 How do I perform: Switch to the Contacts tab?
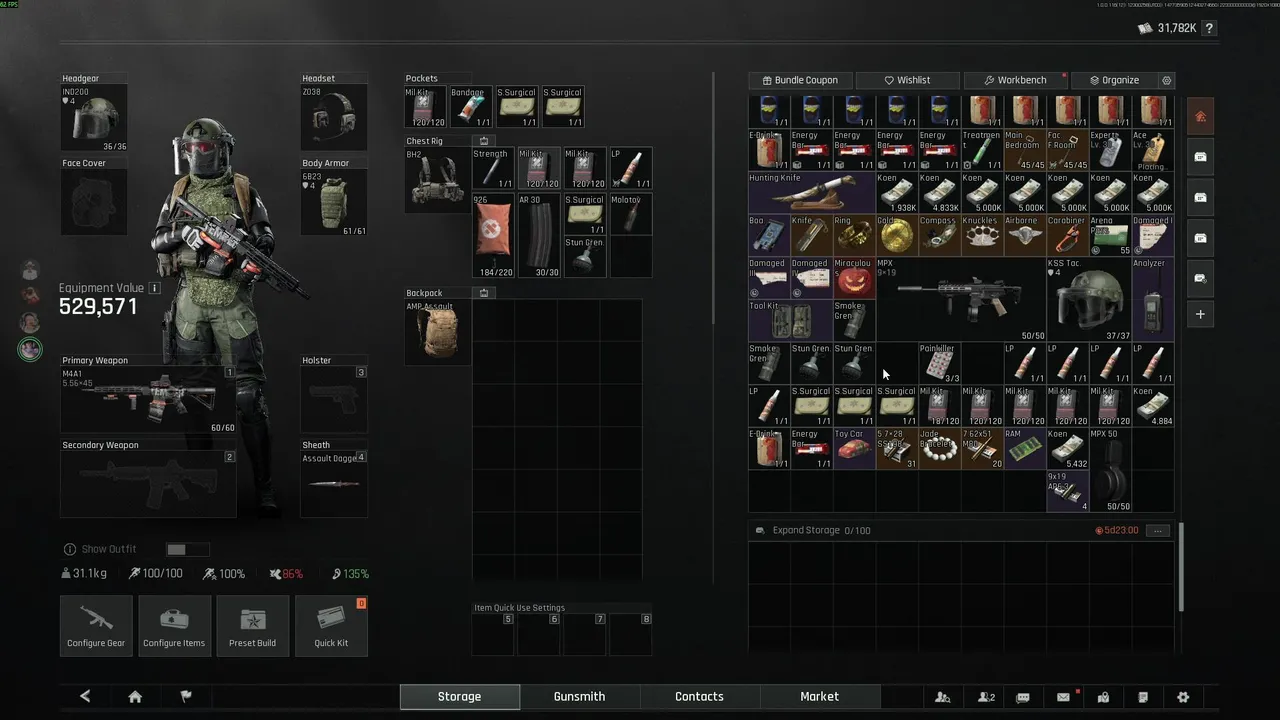point(699,696)
